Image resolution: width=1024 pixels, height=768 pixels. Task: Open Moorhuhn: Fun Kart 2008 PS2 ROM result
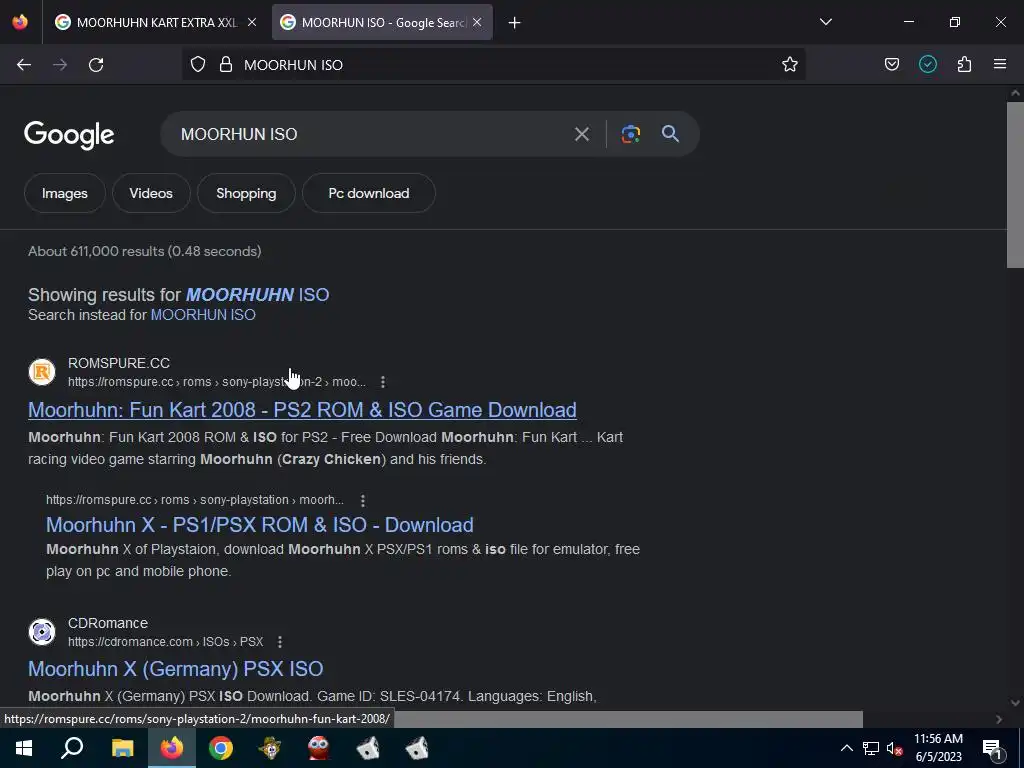[x=302, y=409]
